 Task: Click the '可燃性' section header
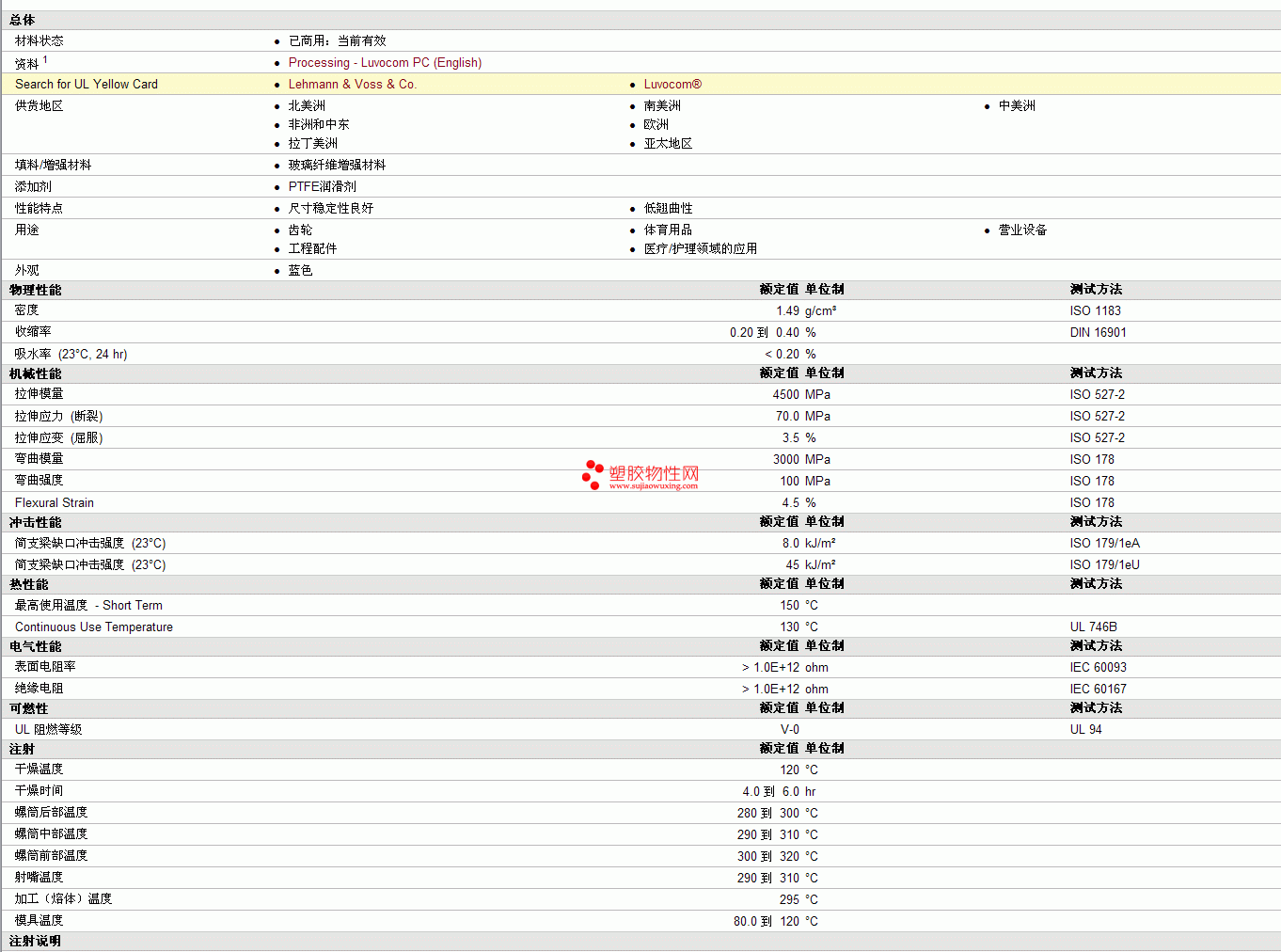tap(29, 708)
